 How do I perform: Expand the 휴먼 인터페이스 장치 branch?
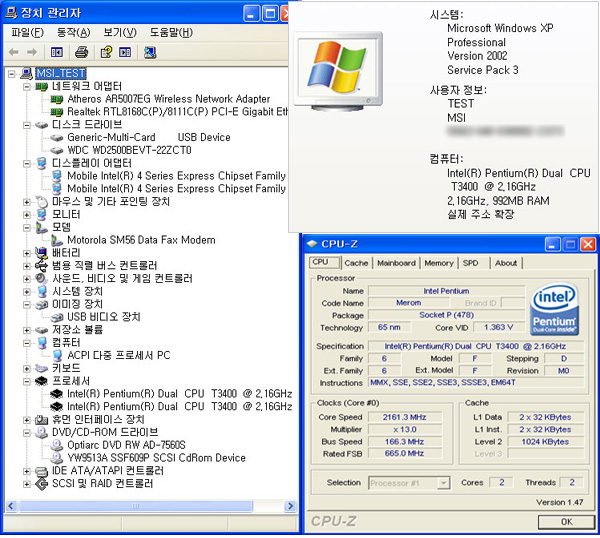26,420
